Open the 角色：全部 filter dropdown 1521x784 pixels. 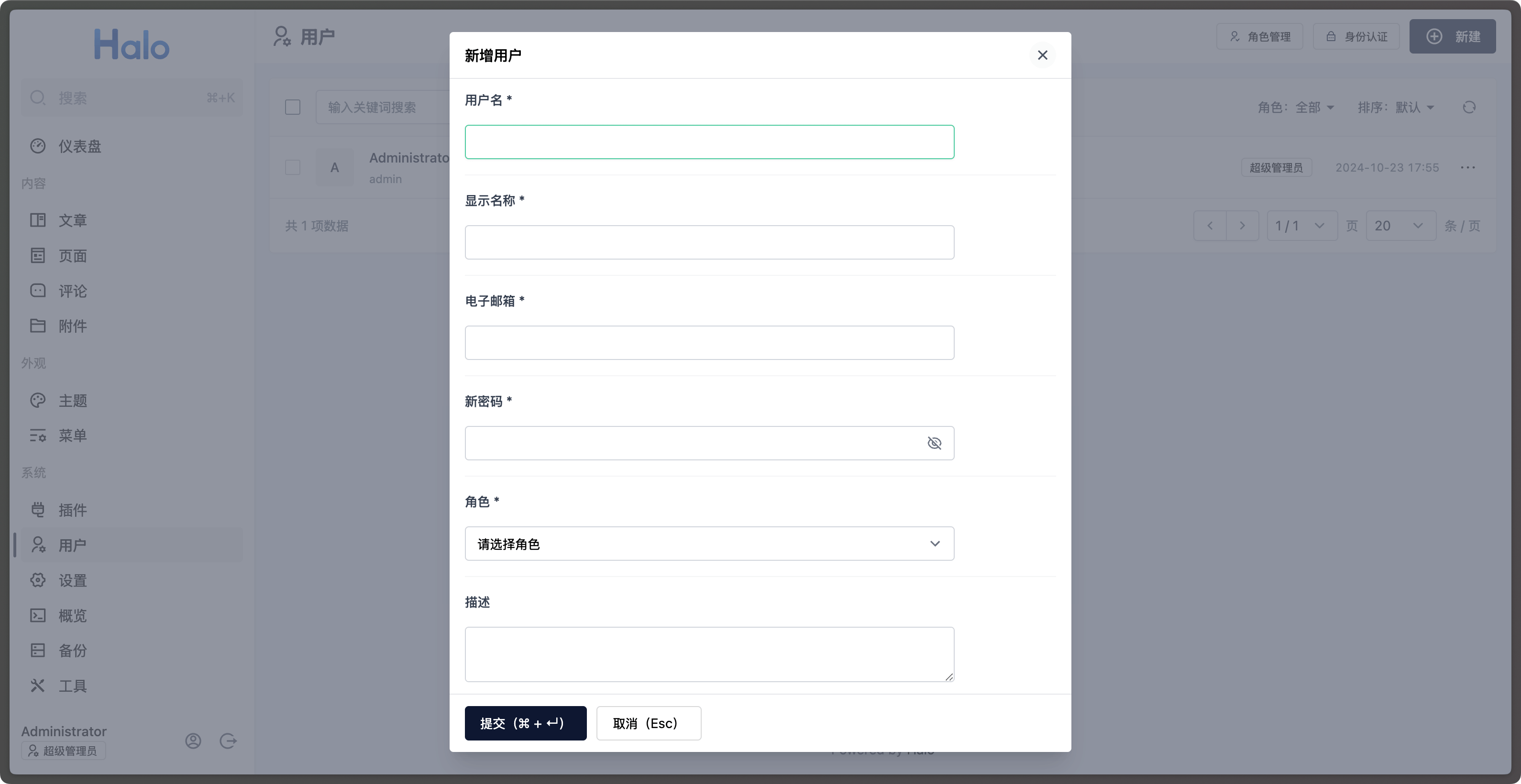point(1295,108)
